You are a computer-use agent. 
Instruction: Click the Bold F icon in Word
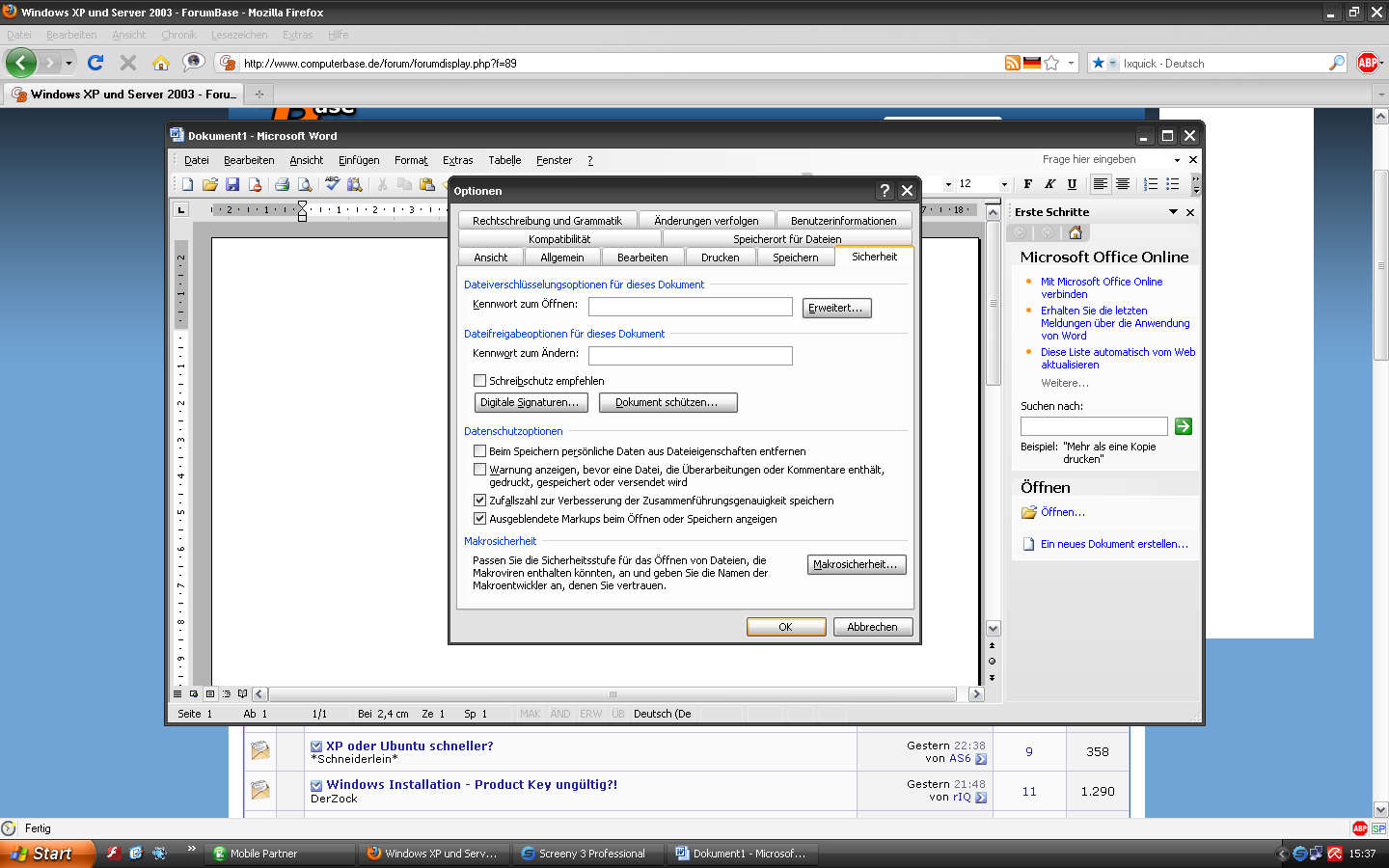pos(1028,184)
